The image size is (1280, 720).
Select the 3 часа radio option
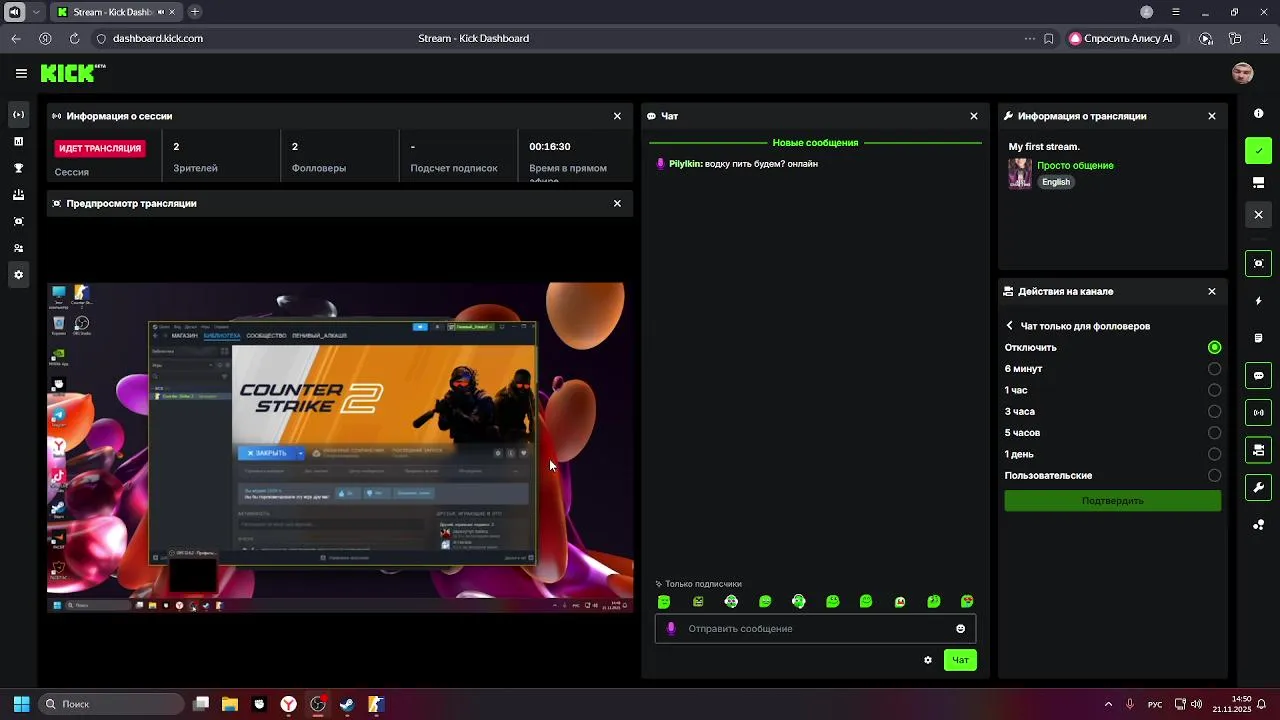[x=1214, y=412]
